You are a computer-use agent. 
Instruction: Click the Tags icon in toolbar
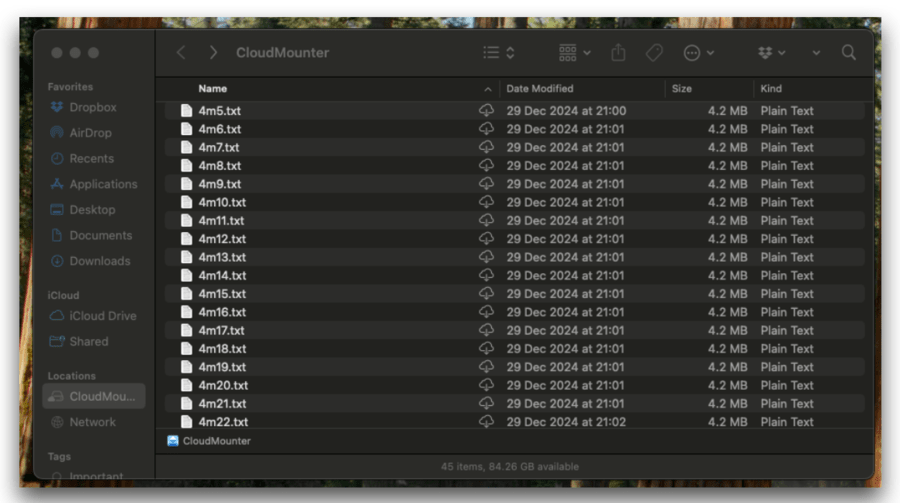(x=654, y=53)
